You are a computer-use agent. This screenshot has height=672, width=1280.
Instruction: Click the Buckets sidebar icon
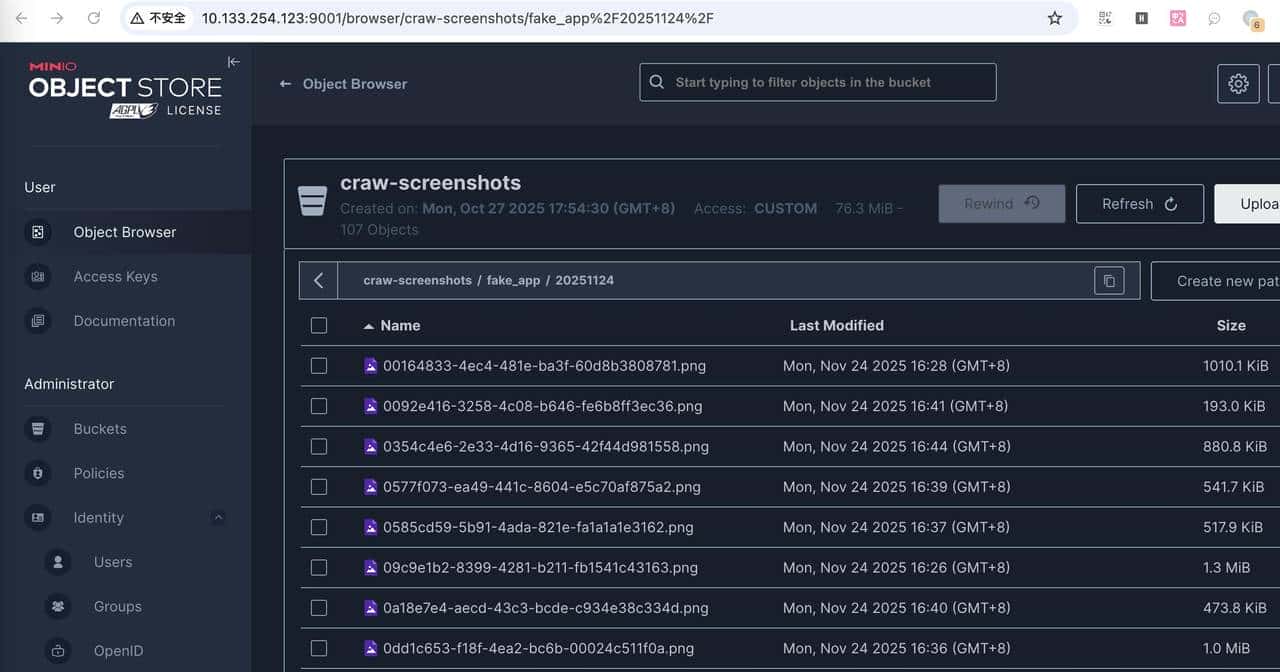point(38,429)
